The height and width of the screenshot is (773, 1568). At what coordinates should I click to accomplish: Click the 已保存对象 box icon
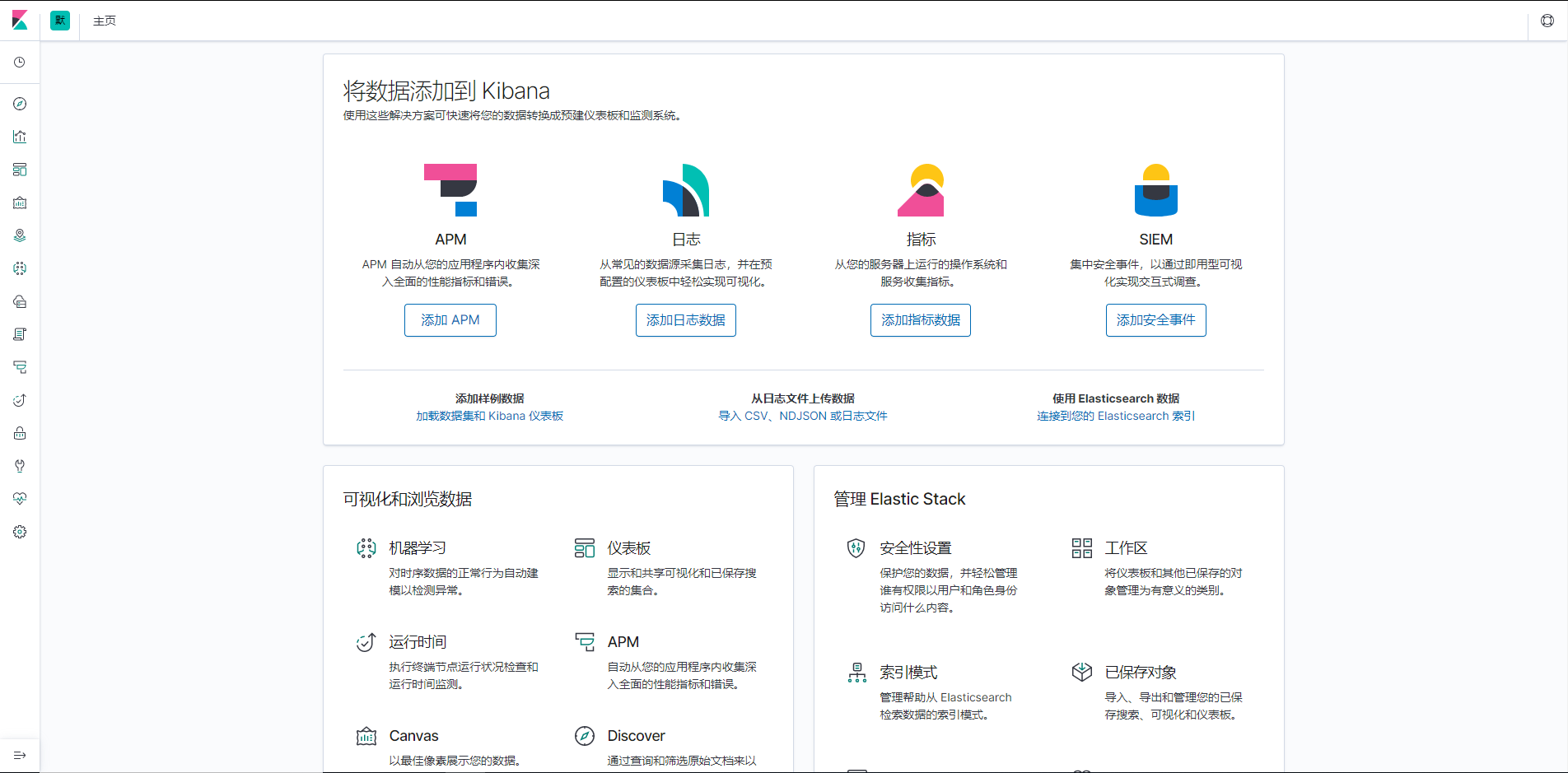(x=1082, y=673)
